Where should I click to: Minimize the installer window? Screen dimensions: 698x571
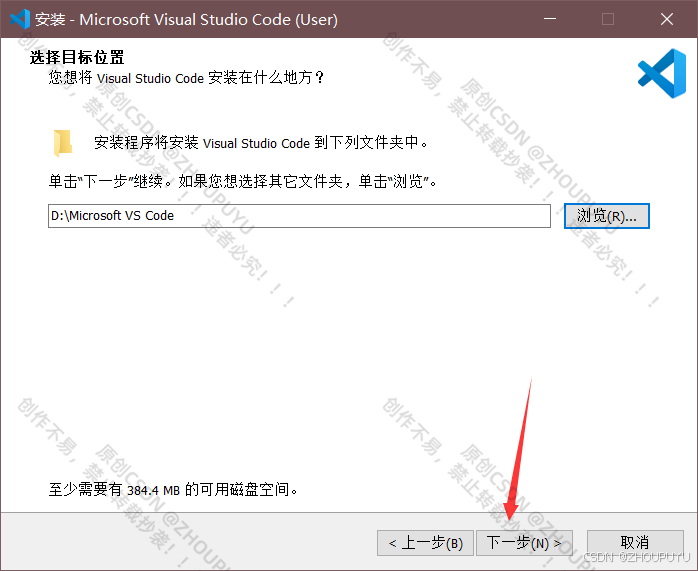tap(550, 19)
